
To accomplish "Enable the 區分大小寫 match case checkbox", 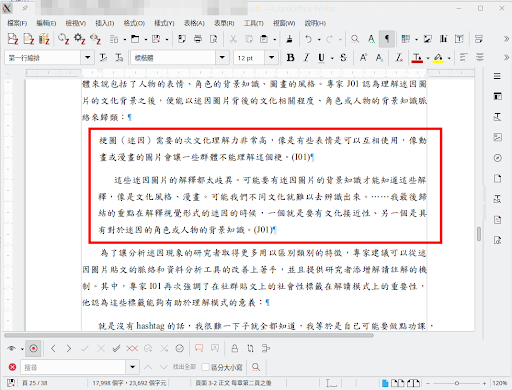I will tap(205, 367).
